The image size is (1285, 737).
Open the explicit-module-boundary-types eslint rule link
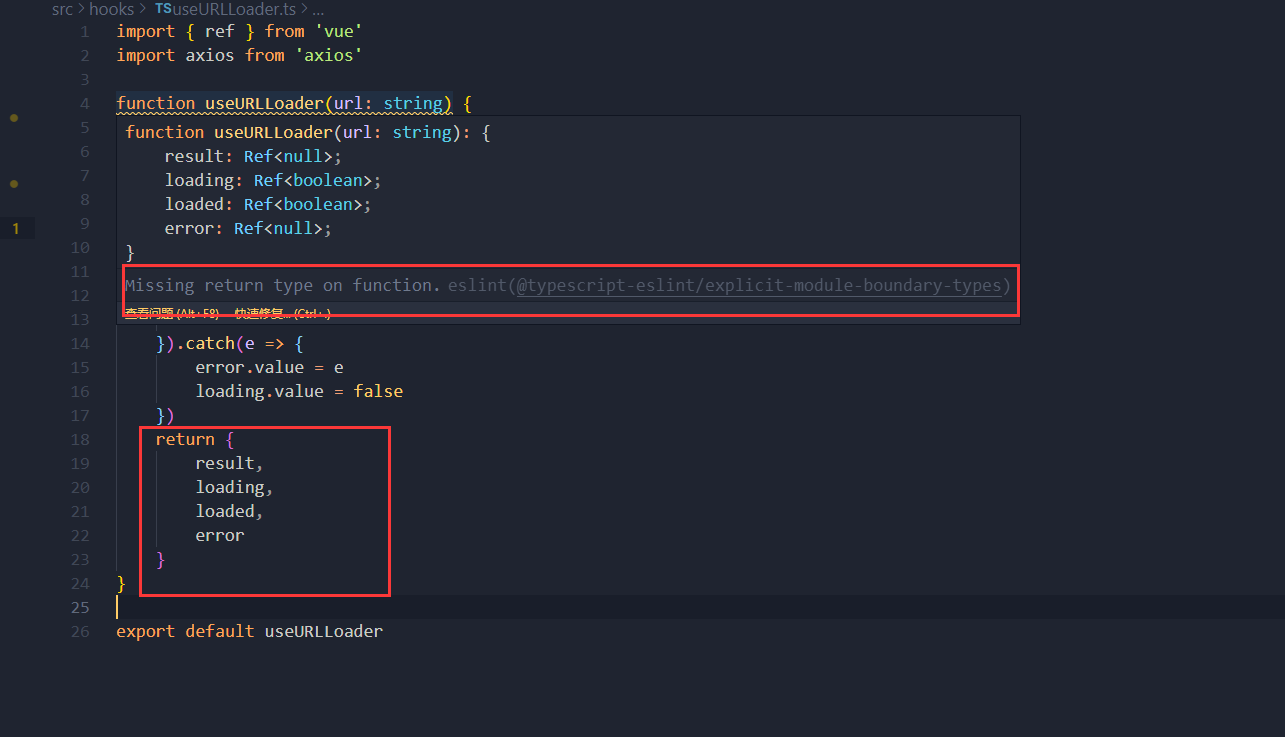[758, 286]
